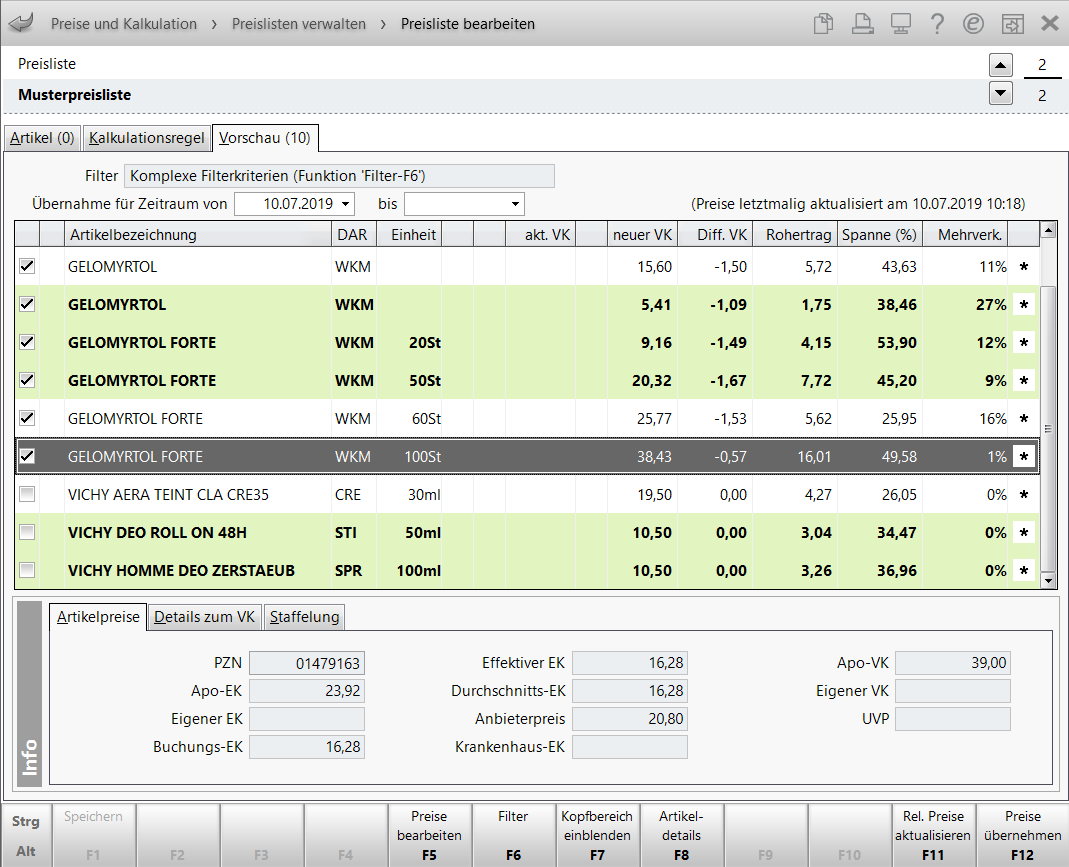Click the PZN field showing 01479163
This screenshot has width=1069, height=867.
pyautogui.click(x=307, y=663)
